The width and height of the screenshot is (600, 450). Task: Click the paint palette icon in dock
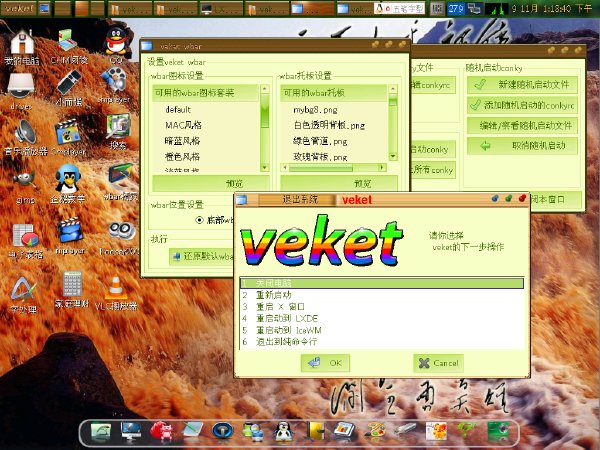(x=375, y=431)
